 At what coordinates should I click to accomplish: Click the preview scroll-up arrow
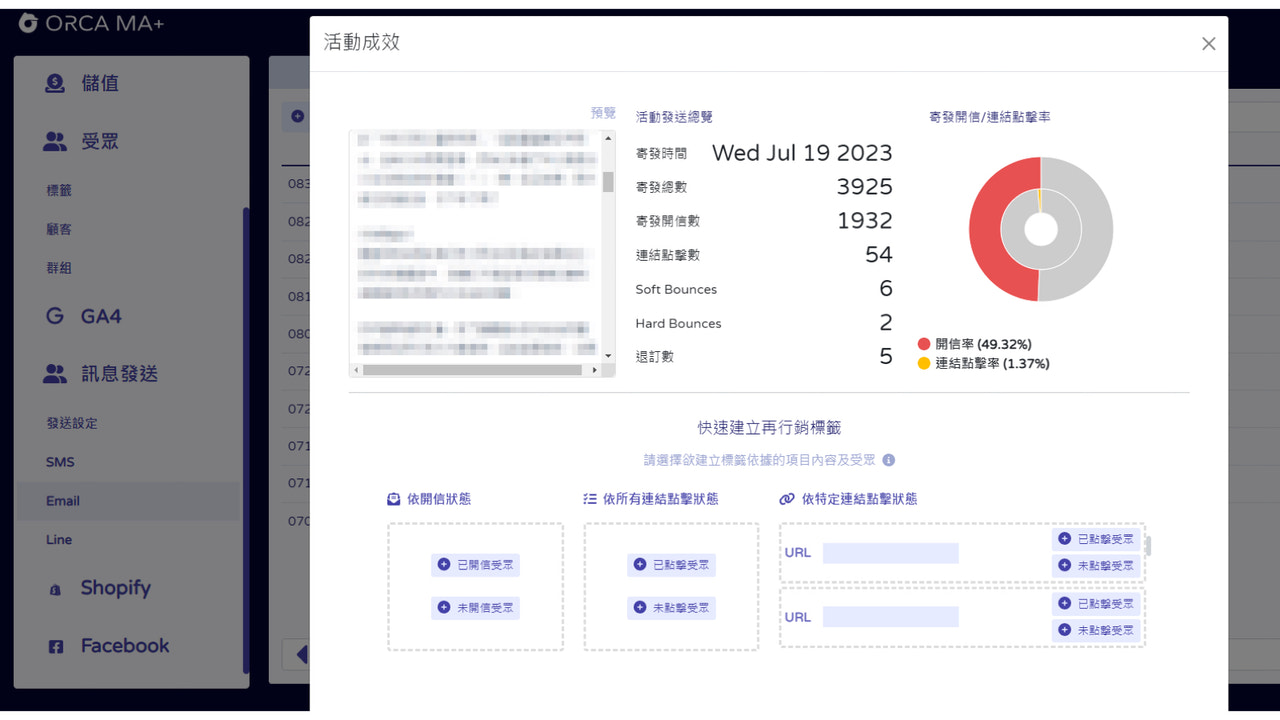click(608, 139)
